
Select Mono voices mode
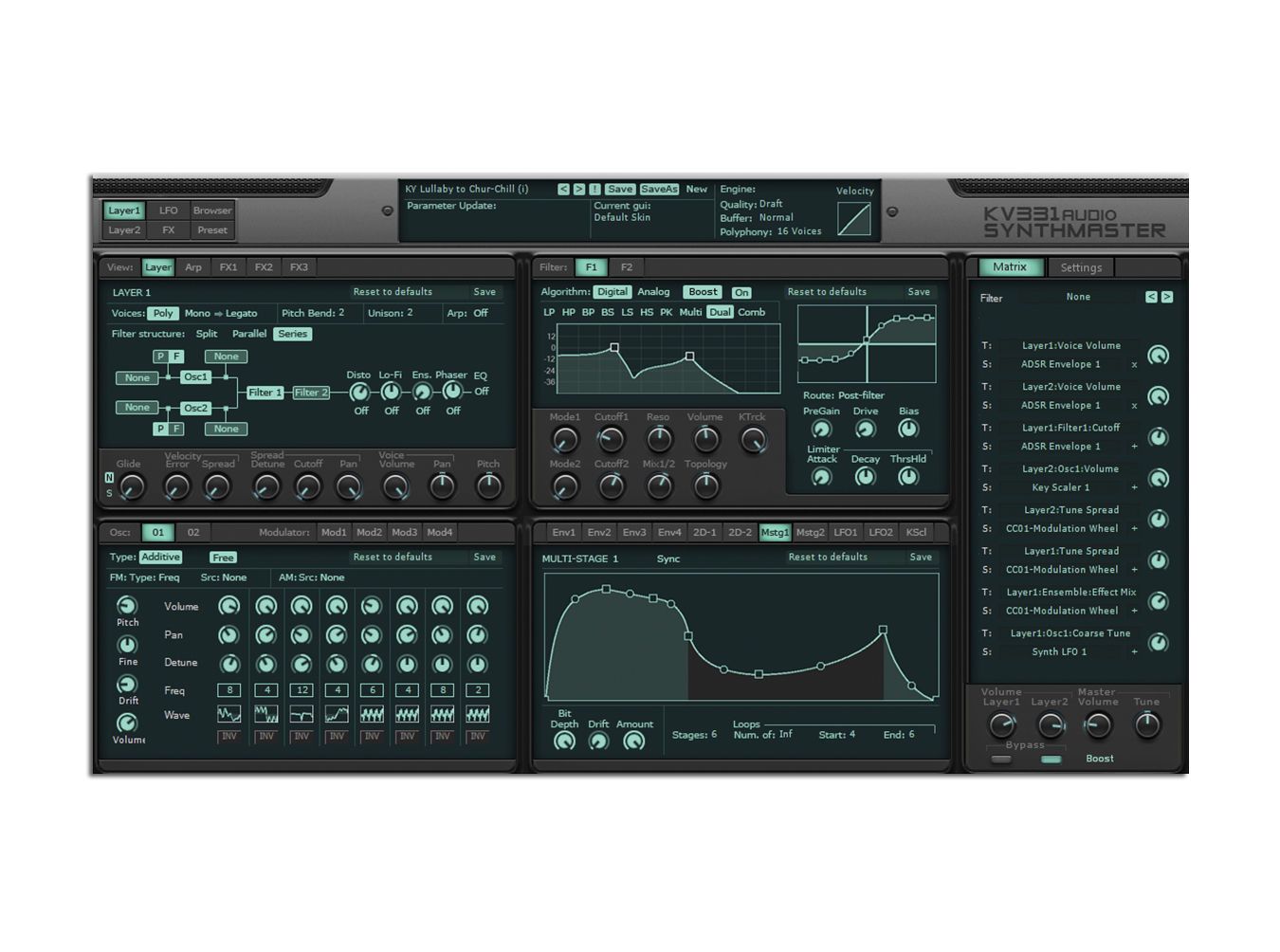197,313
